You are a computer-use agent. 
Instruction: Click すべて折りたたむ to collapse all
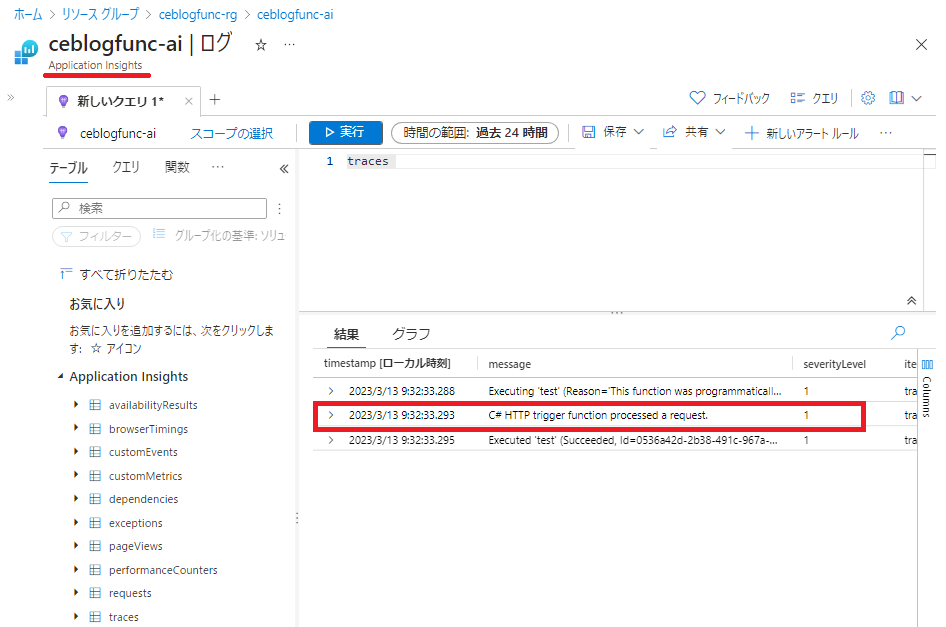pos(116,275)
